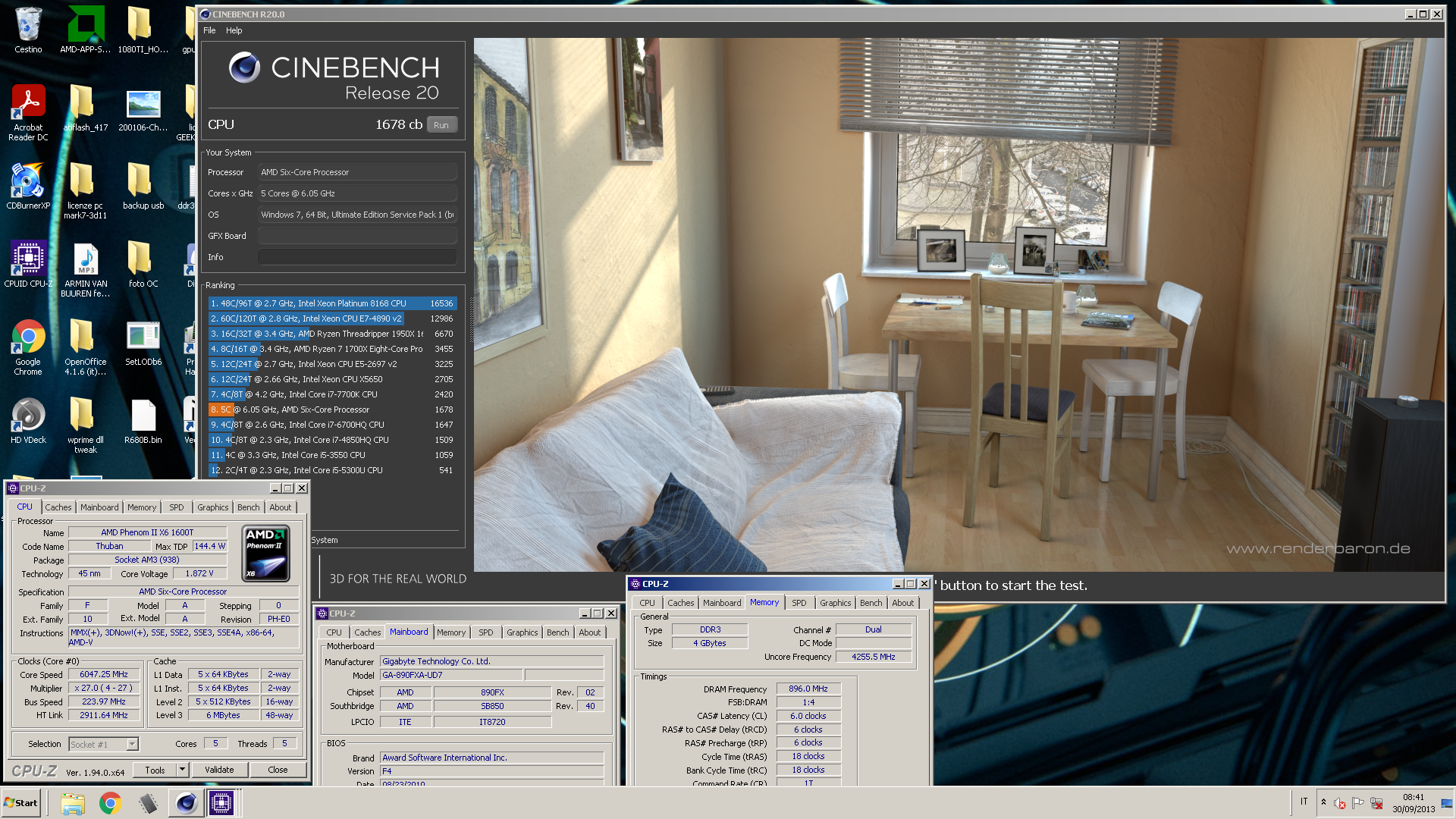1456x819 pixels.
Task: Launch Google Chrome from desktop
Action: tap(28, 347)
